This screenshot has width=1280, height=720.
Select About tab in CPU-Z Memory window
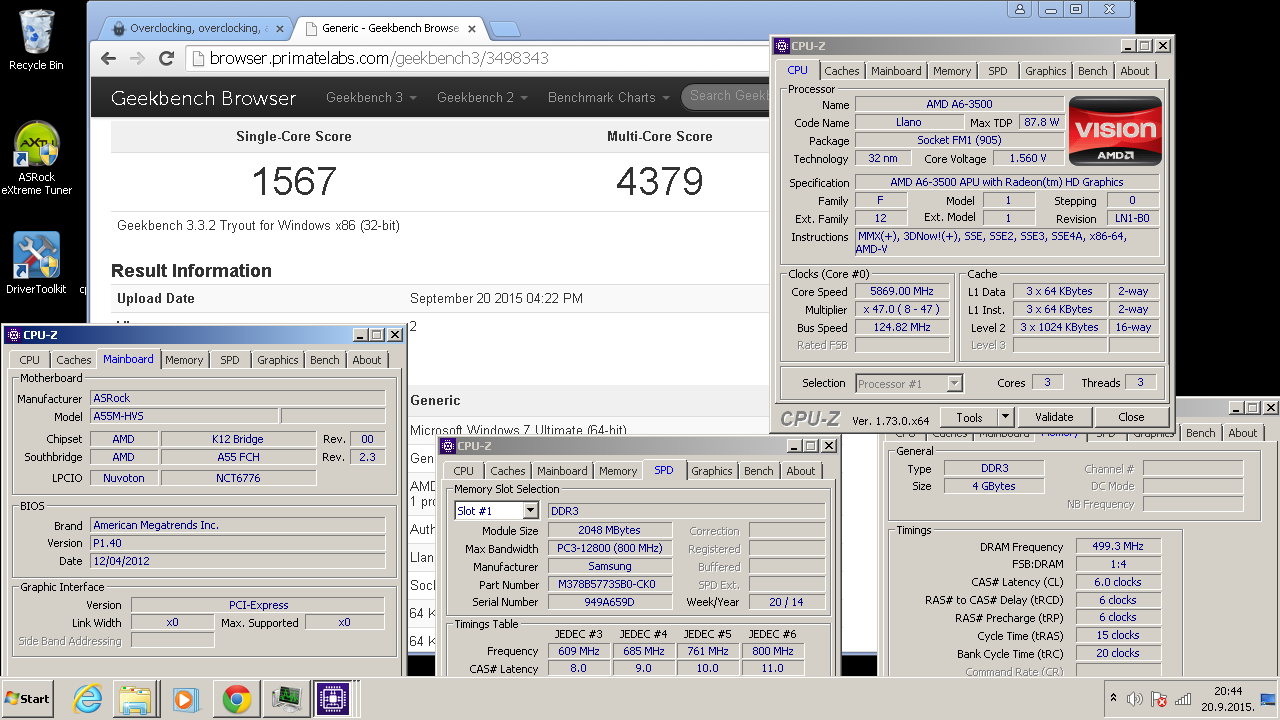pyautogui.click(x=1243, y=433)
